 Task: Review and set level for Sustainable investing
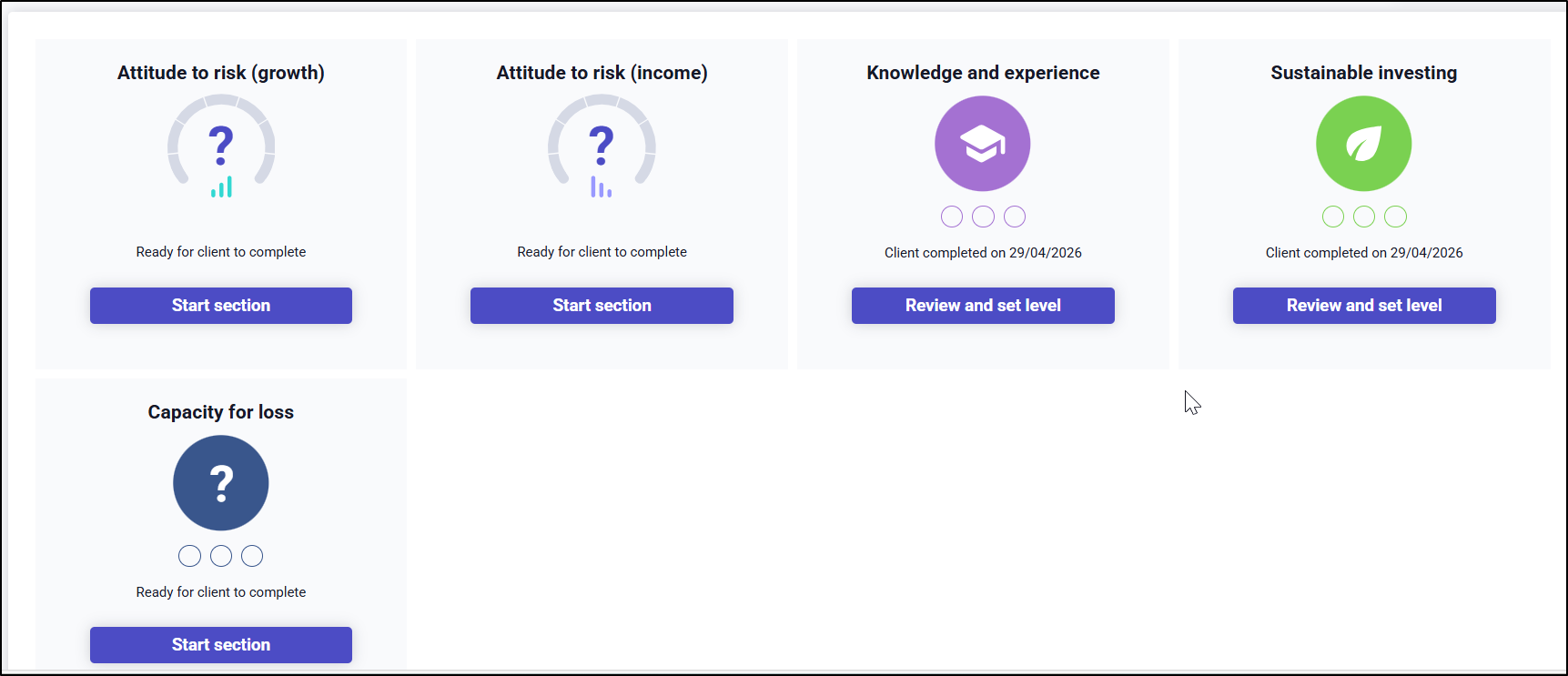point(1364,306)
